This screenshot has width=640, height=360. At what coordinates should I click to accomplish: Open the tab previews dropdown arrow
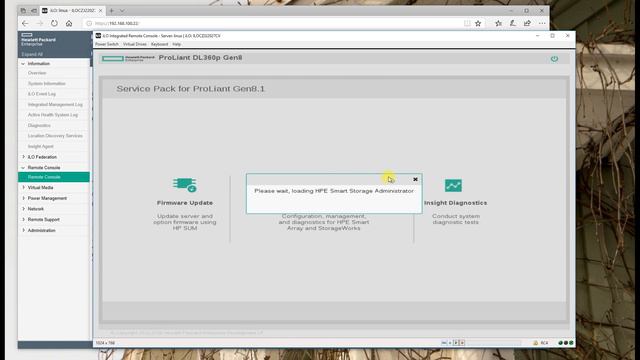122,11
